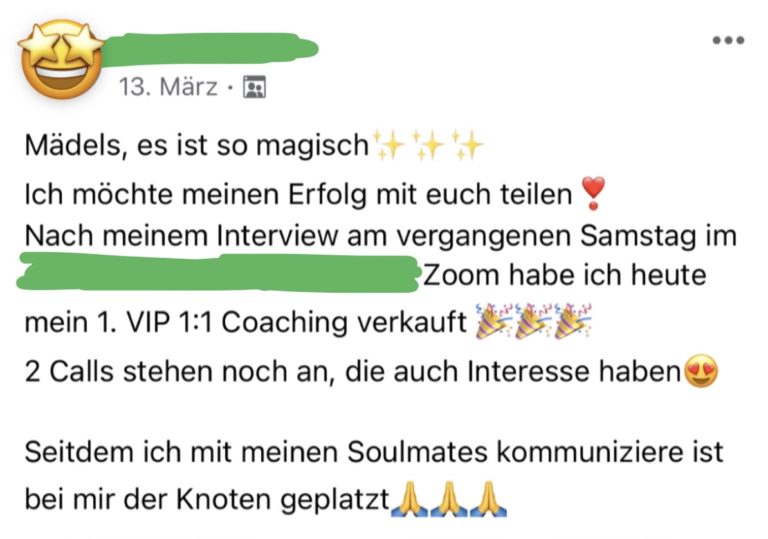Image resolution: width=768 pixels, height=539 pixels.
Task: Click the star-eyes emoji profile avatar
Action: click(61, 59)
